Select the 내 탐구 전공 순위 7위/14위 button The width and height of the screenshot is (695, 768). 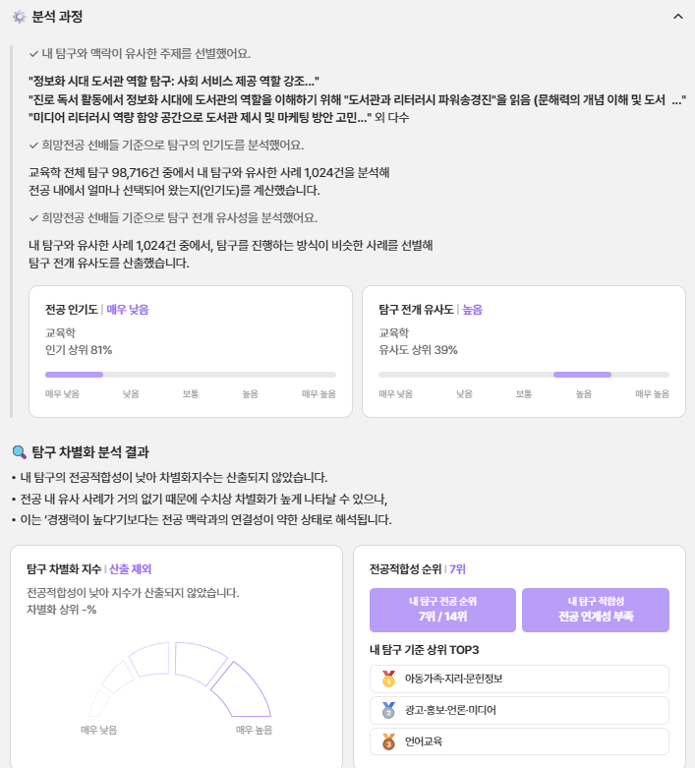click(443, 610)
